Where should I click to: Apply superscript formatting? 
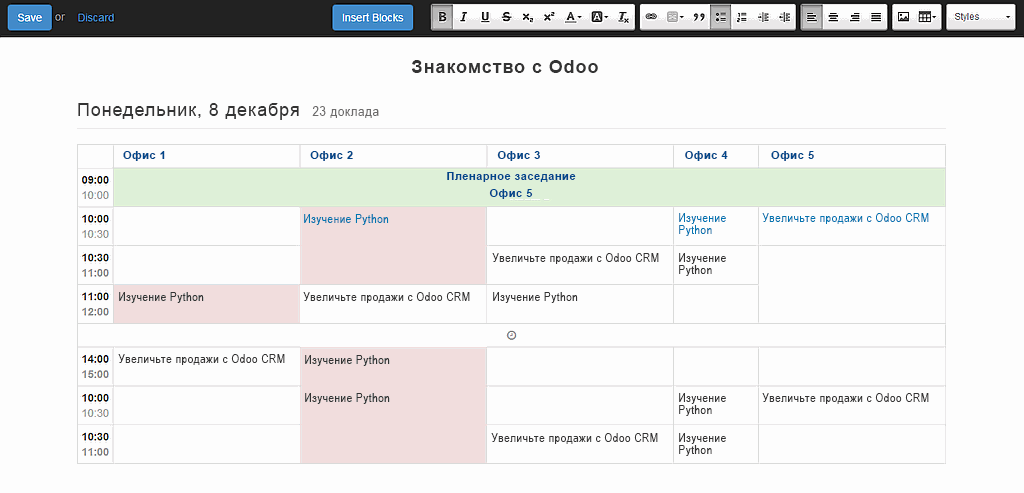[549, 18]
